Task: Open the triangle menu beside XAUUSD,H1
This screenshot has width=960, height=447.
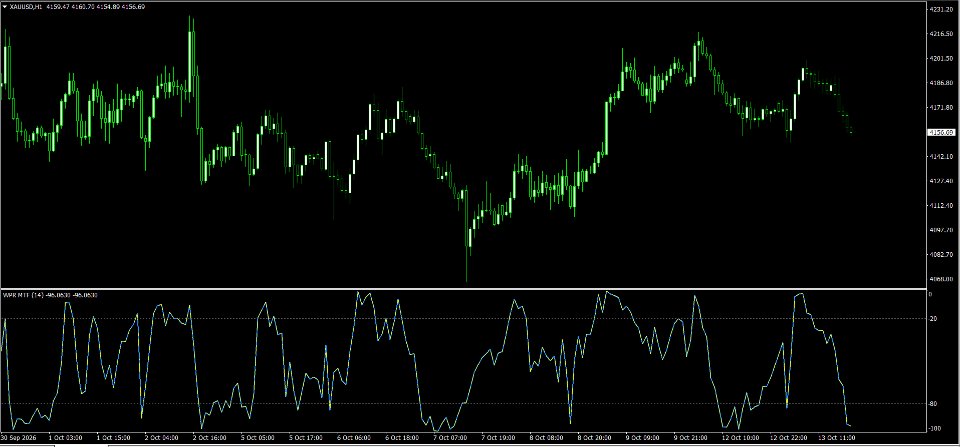Action: click(x=5, y=6)
